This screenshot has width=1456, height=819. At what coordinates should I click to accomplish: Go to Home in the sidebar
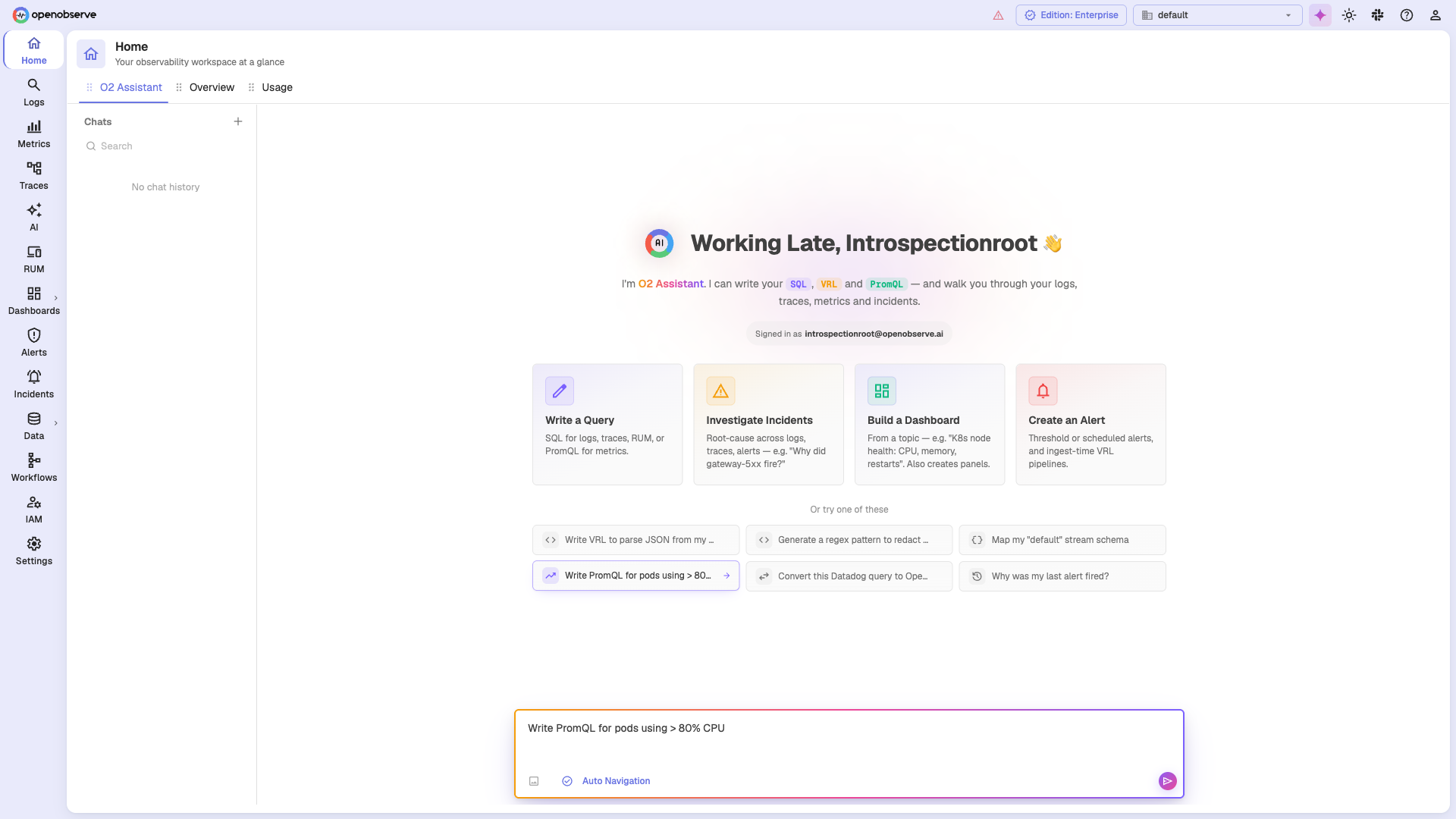coord(33,51)
